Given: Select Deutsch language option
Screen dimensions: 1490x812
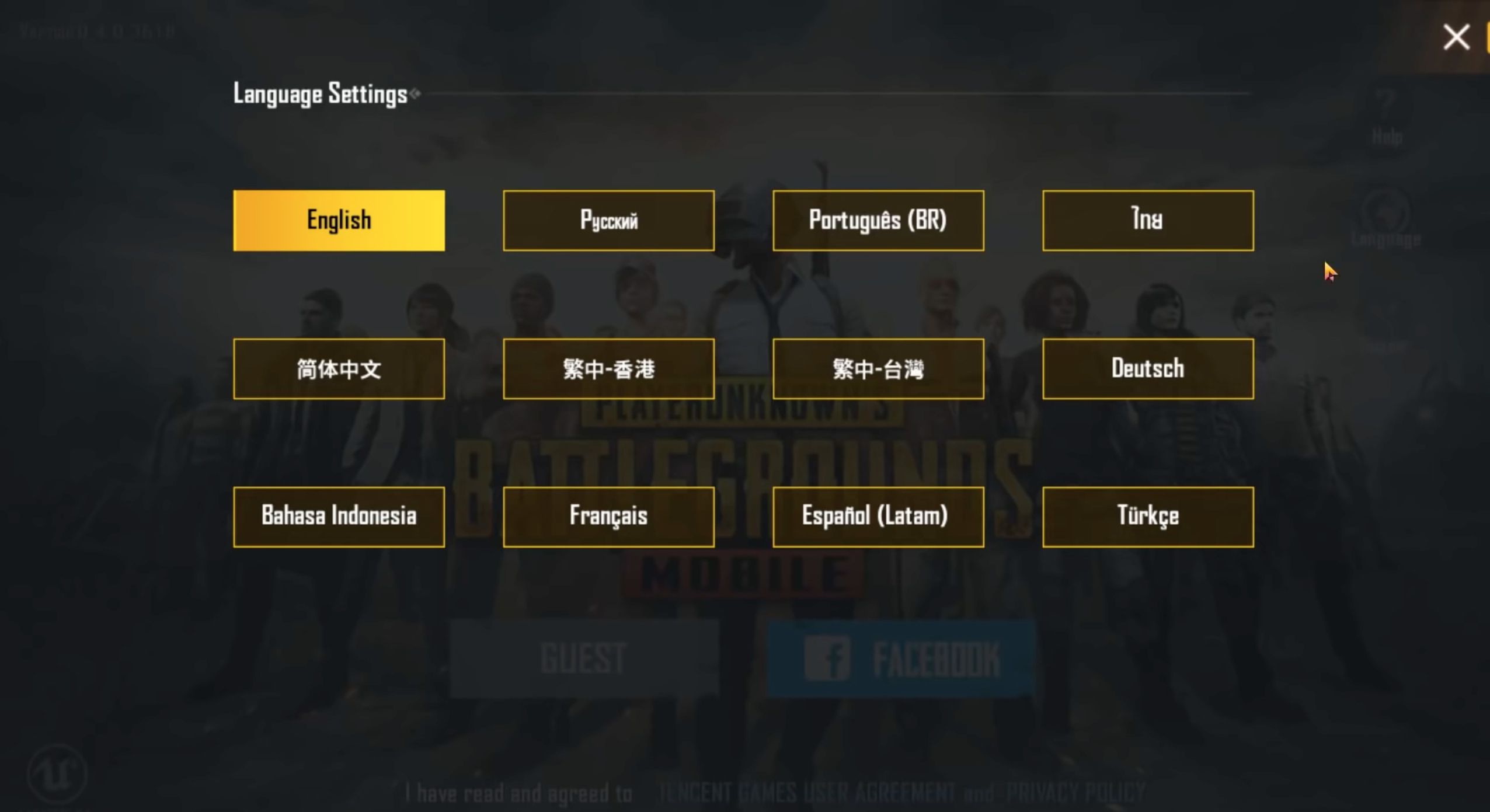Looking at the screenshot, I should coord(1147,368).
